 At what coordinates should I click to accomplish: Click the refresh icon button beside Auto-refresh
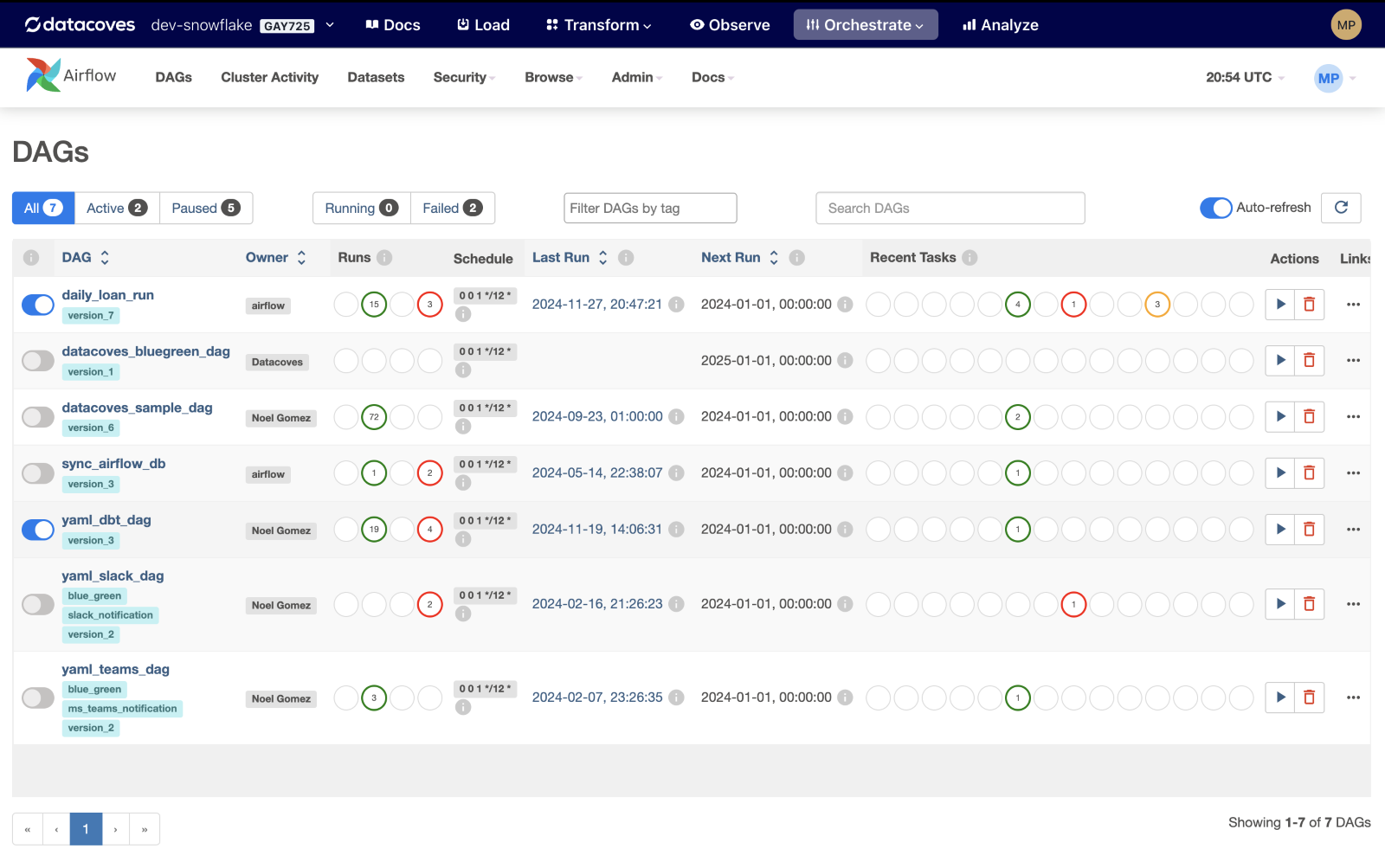(1341, 208)
